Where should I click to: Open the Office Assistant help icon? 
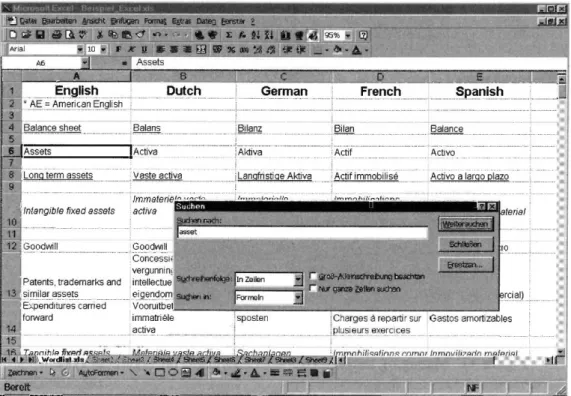(x=363, y=35)
